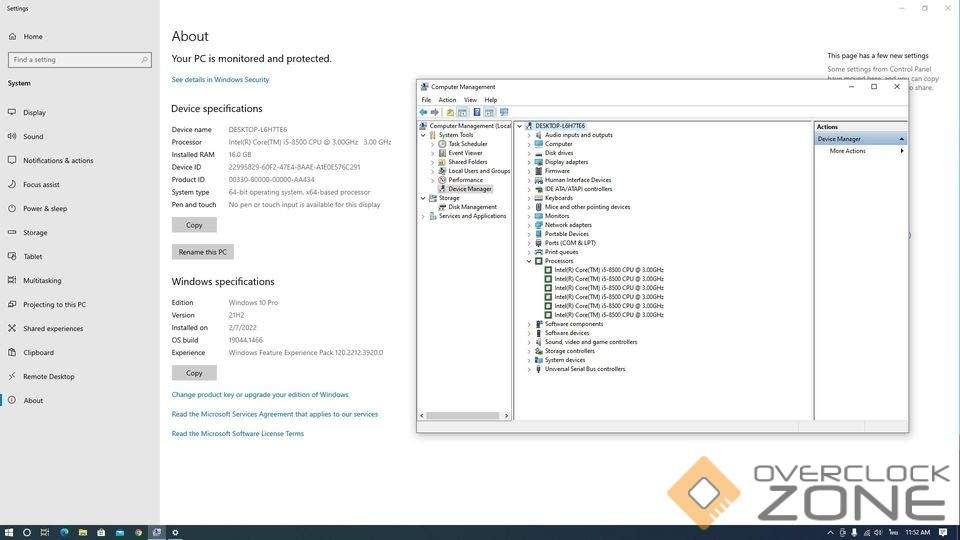The image size is (960, 540).
Task: Open the View menu
Action: coord(470,100)
